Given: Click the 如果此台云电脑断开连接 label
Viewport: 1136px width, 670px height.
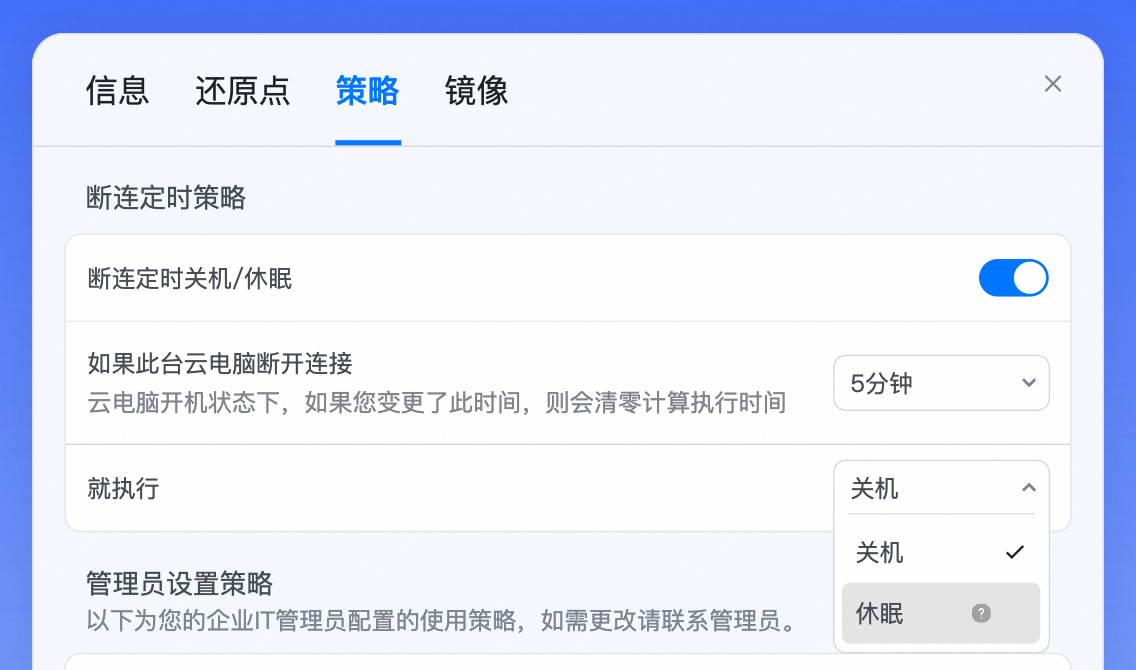Looking at the screenshot, I should (x=220, y=364).
